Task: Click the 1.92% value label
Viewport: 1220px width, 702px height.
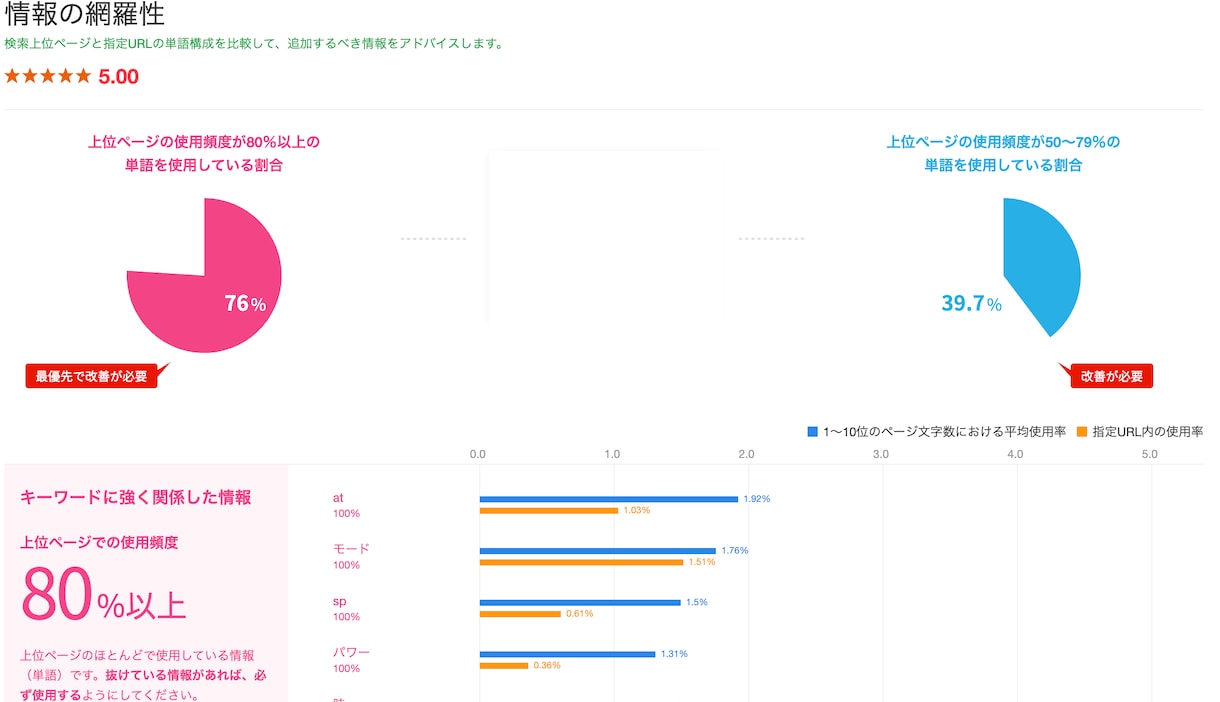Action: 757,499
